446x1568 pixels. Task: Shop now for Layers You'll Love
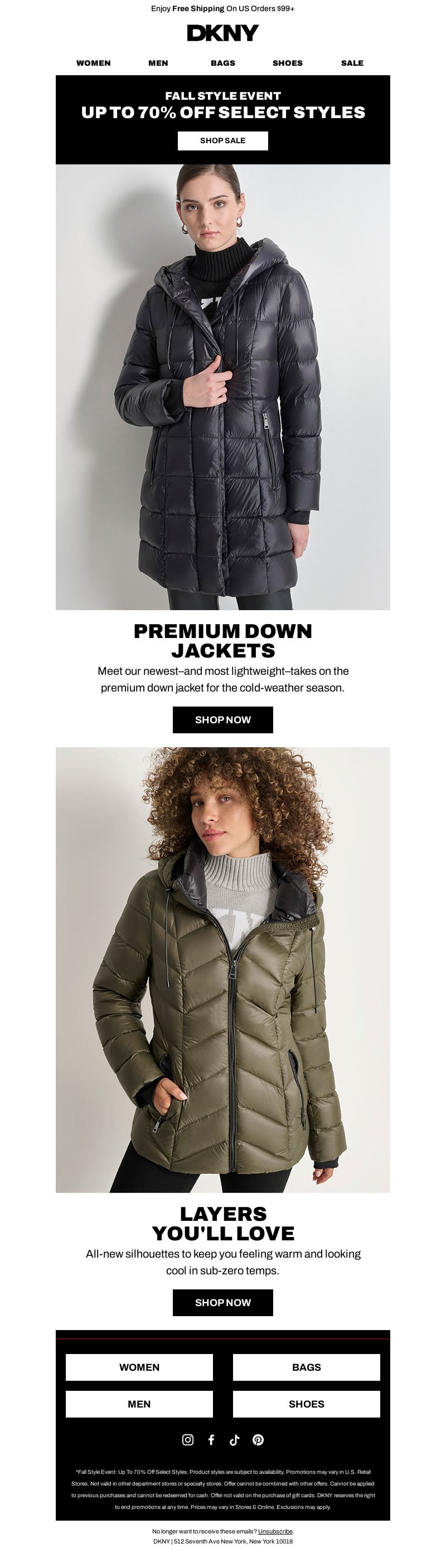(x=223, y=1303)
